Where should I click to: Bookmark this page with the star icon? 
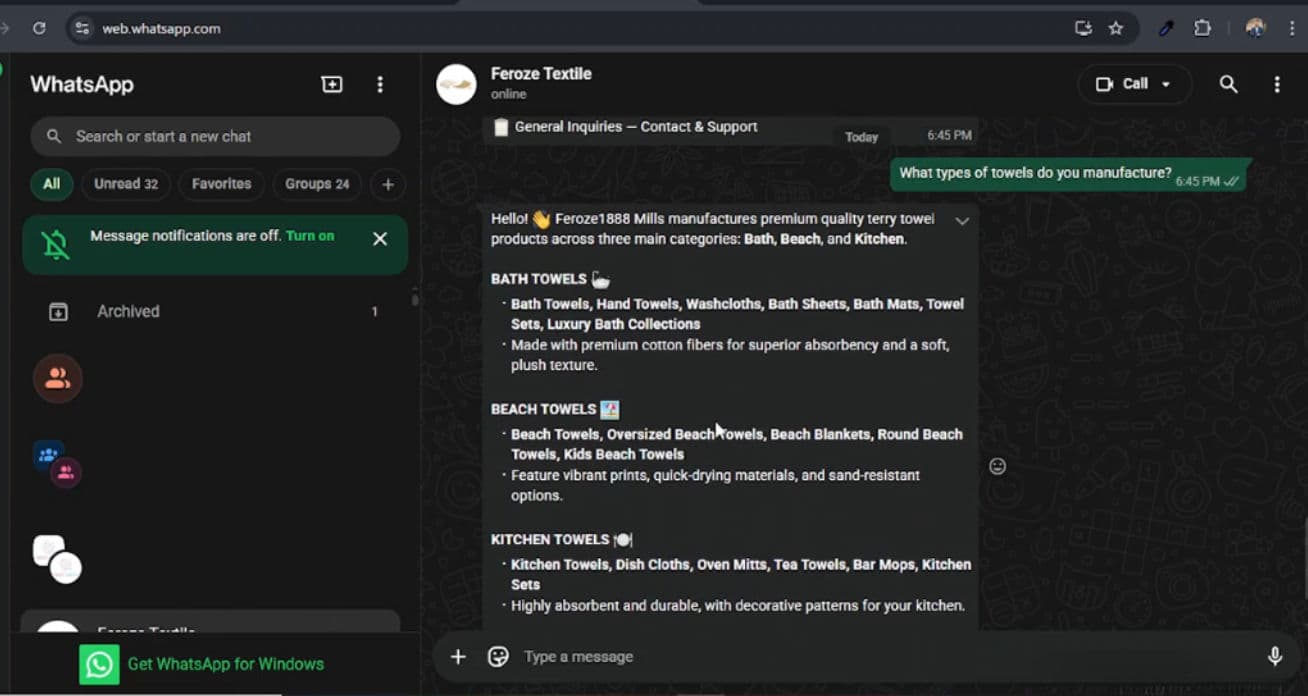pyautogui.click(x=1116, y=28)
